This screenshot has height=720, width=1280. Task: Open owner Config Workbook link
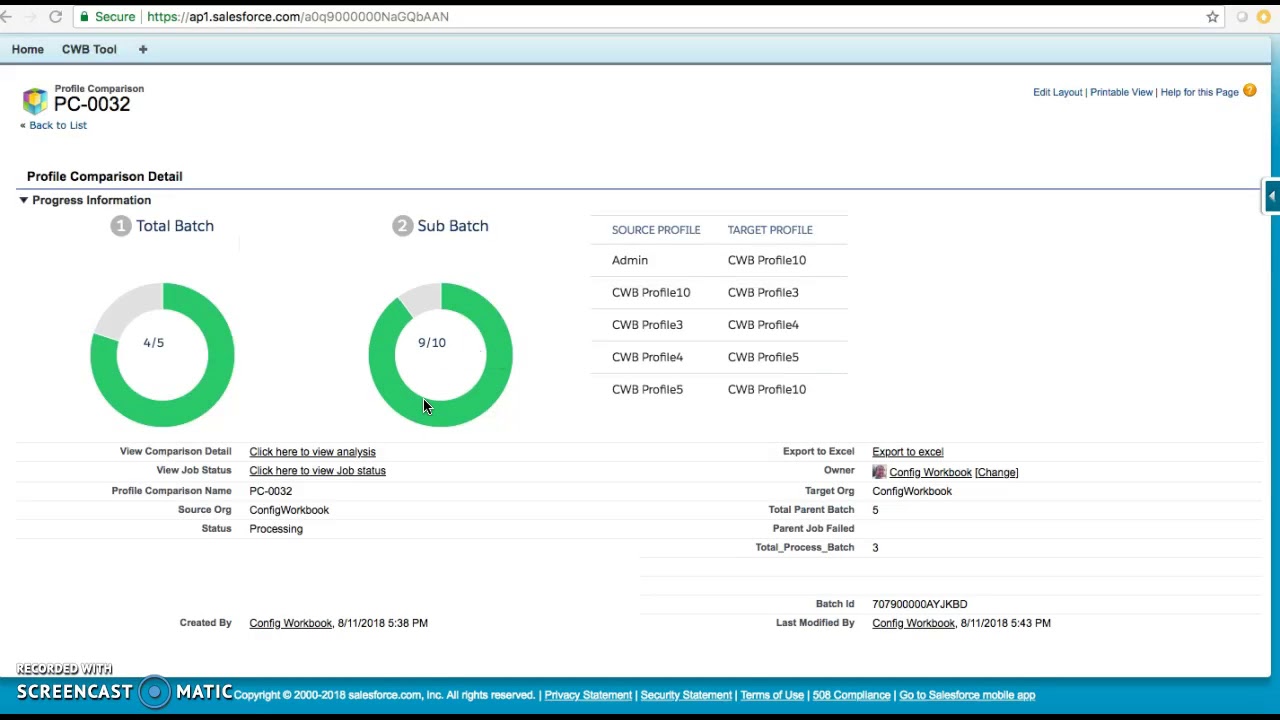point(930,472)
